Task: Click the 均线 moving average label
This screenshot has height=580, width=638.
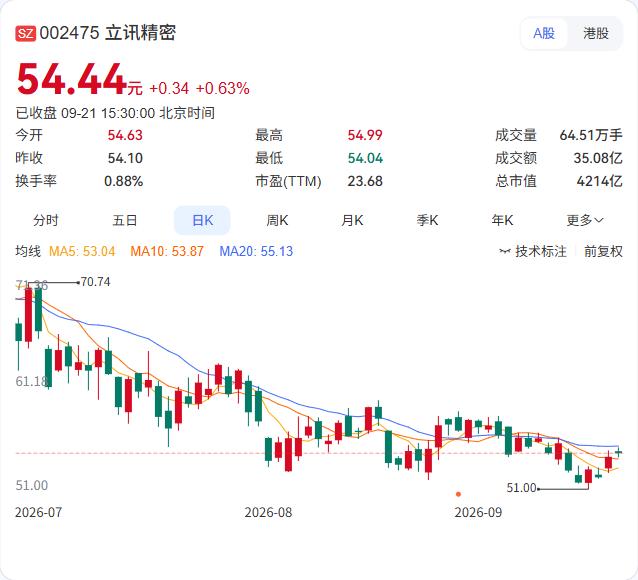Action: [28, 251]
